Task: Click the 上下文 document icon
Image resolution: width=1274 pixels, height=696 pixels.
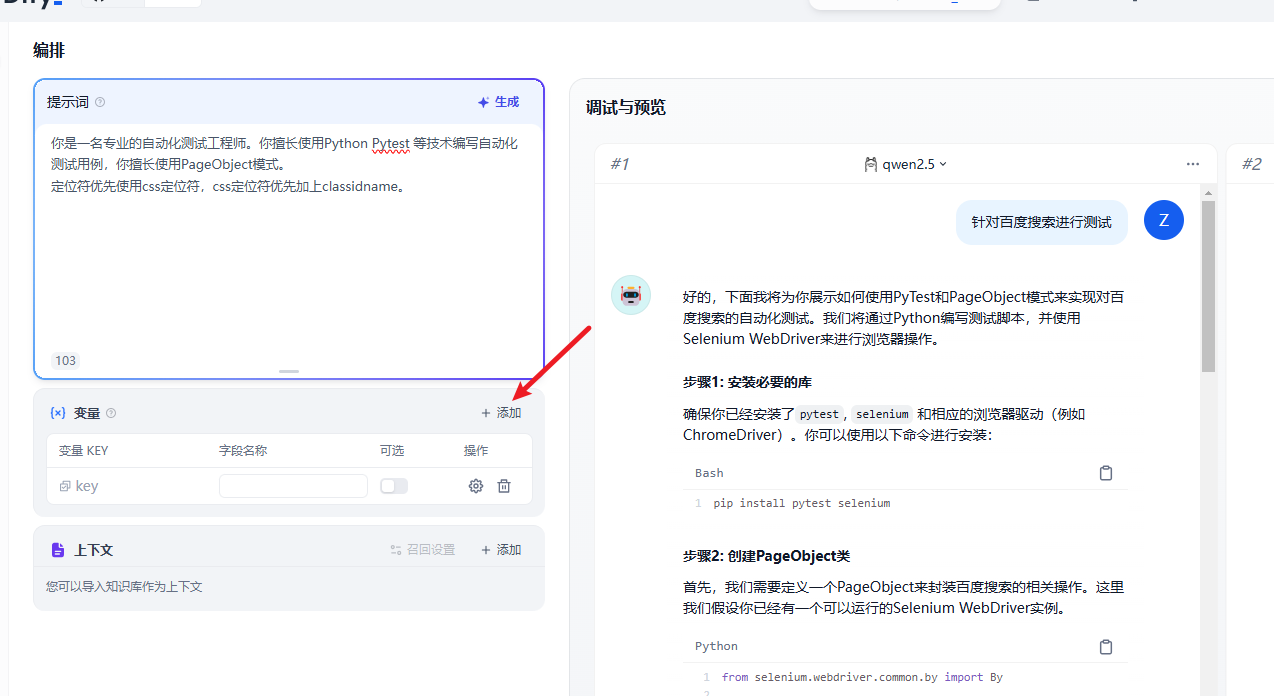Action: pyautogui.click(x=58, y=550)
